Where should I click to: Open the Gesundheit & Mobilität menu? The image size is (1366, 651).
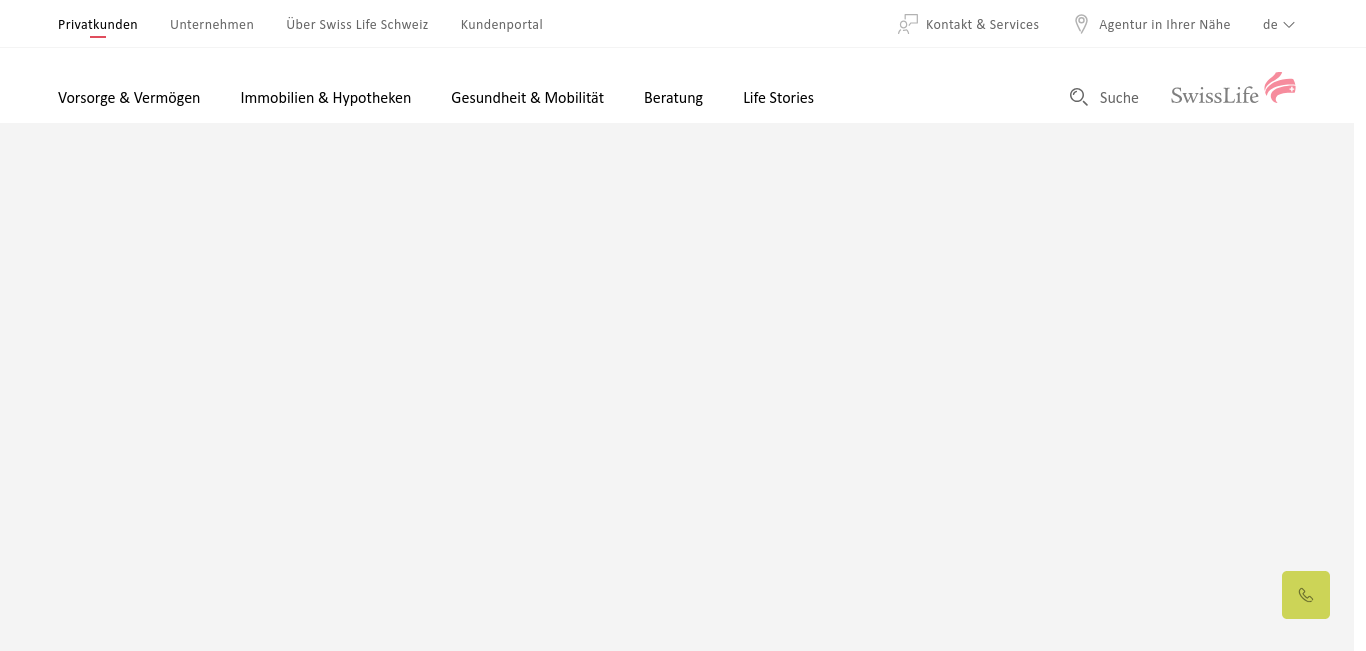point(527,98)
